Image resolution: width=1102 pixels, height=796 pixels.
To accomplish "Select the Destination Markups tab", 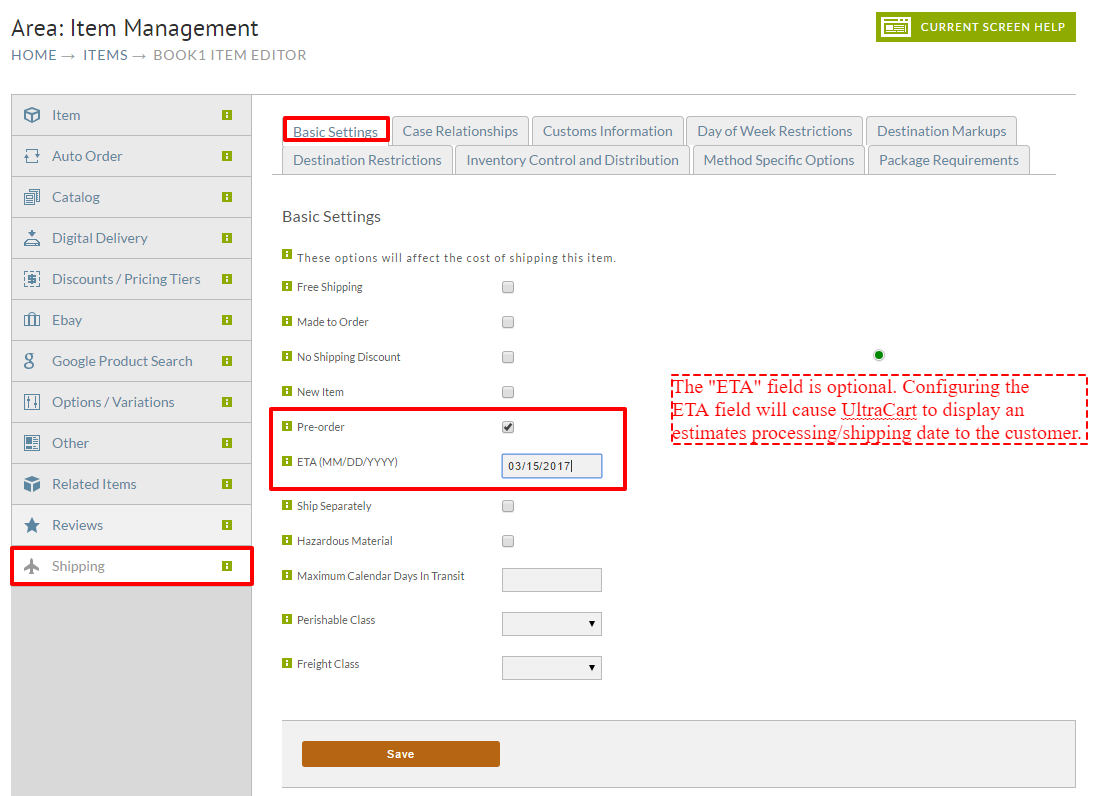I will pos(942,131).
